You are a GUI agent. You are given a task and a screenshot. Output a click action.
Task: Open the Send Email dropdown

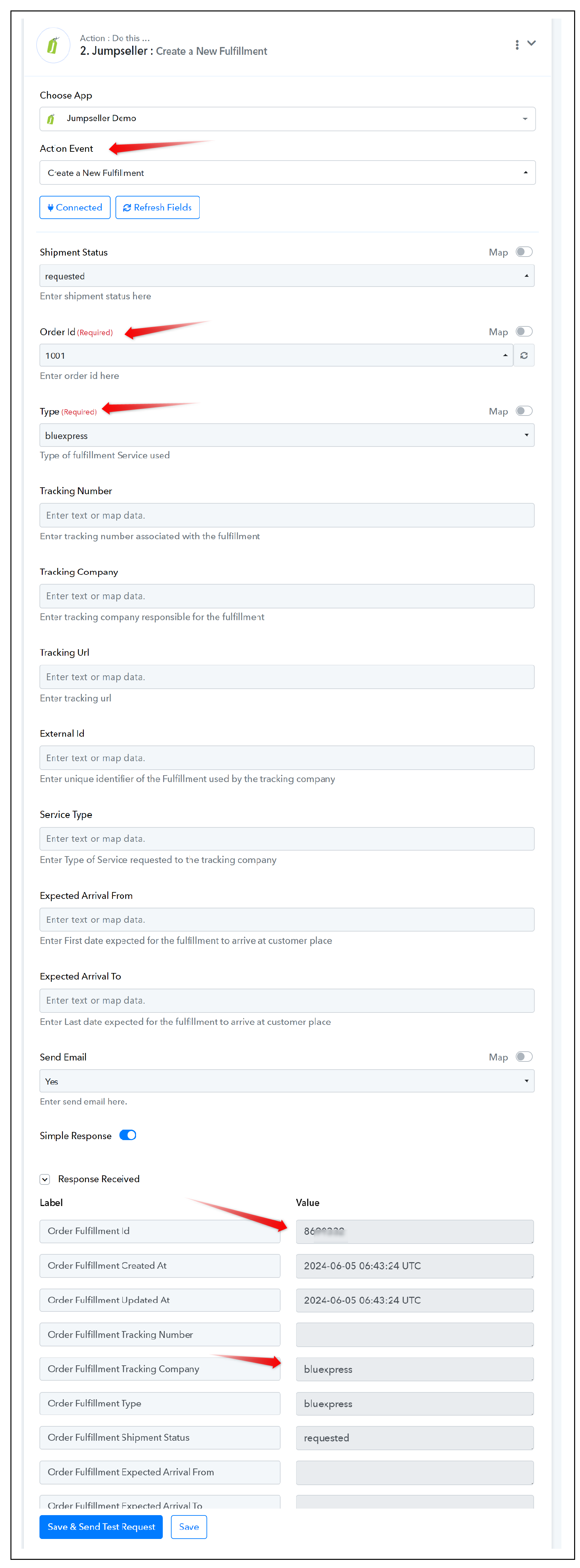pos(287,1081)
